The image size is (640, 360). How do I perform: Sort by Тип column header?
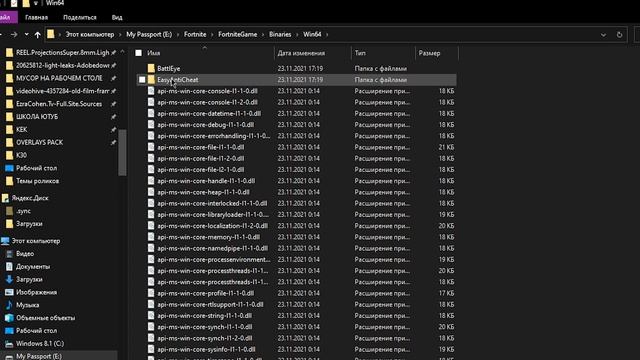pyautogui.click(x=360, y=53)
